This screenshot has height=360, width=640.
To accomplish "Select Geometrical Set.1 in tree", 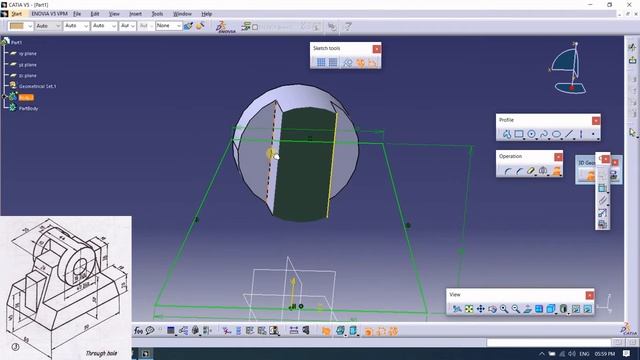I will pos(38,86).
